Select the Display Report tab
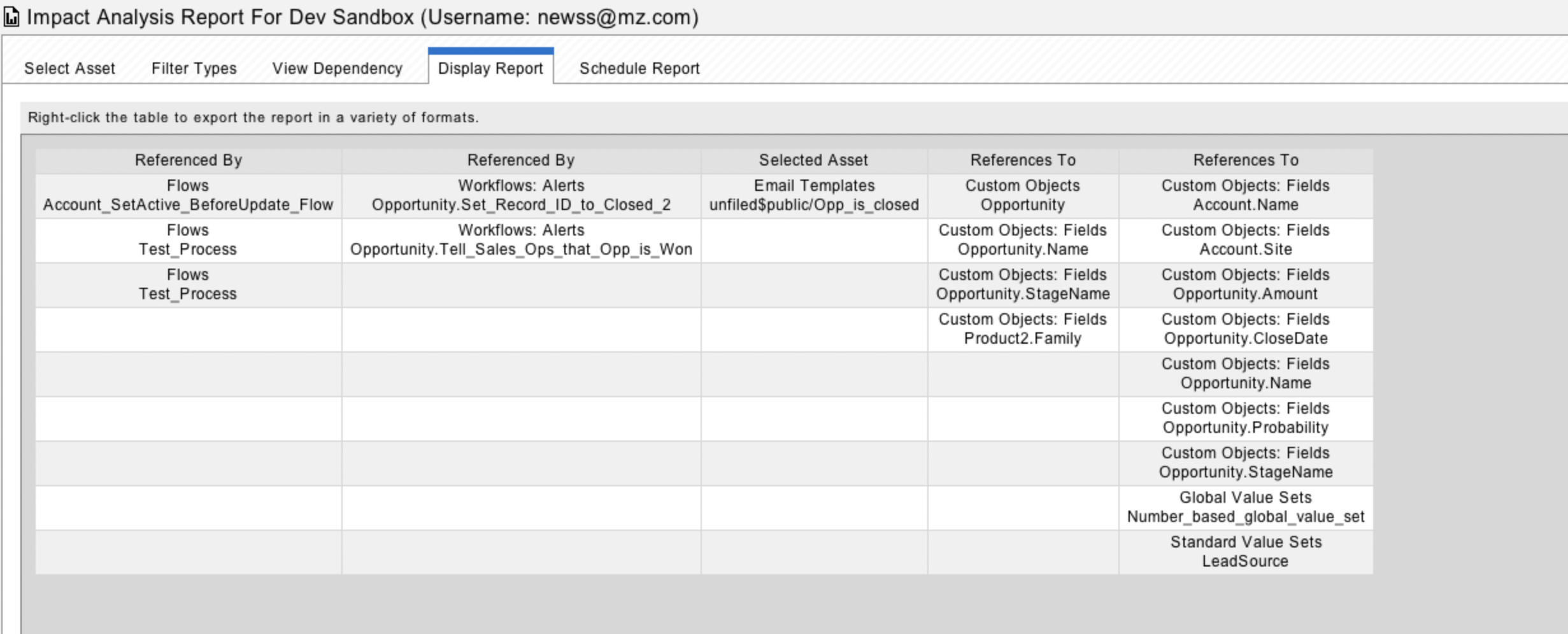Screen dimensions: 1568x634 click(x=490, y=68)
